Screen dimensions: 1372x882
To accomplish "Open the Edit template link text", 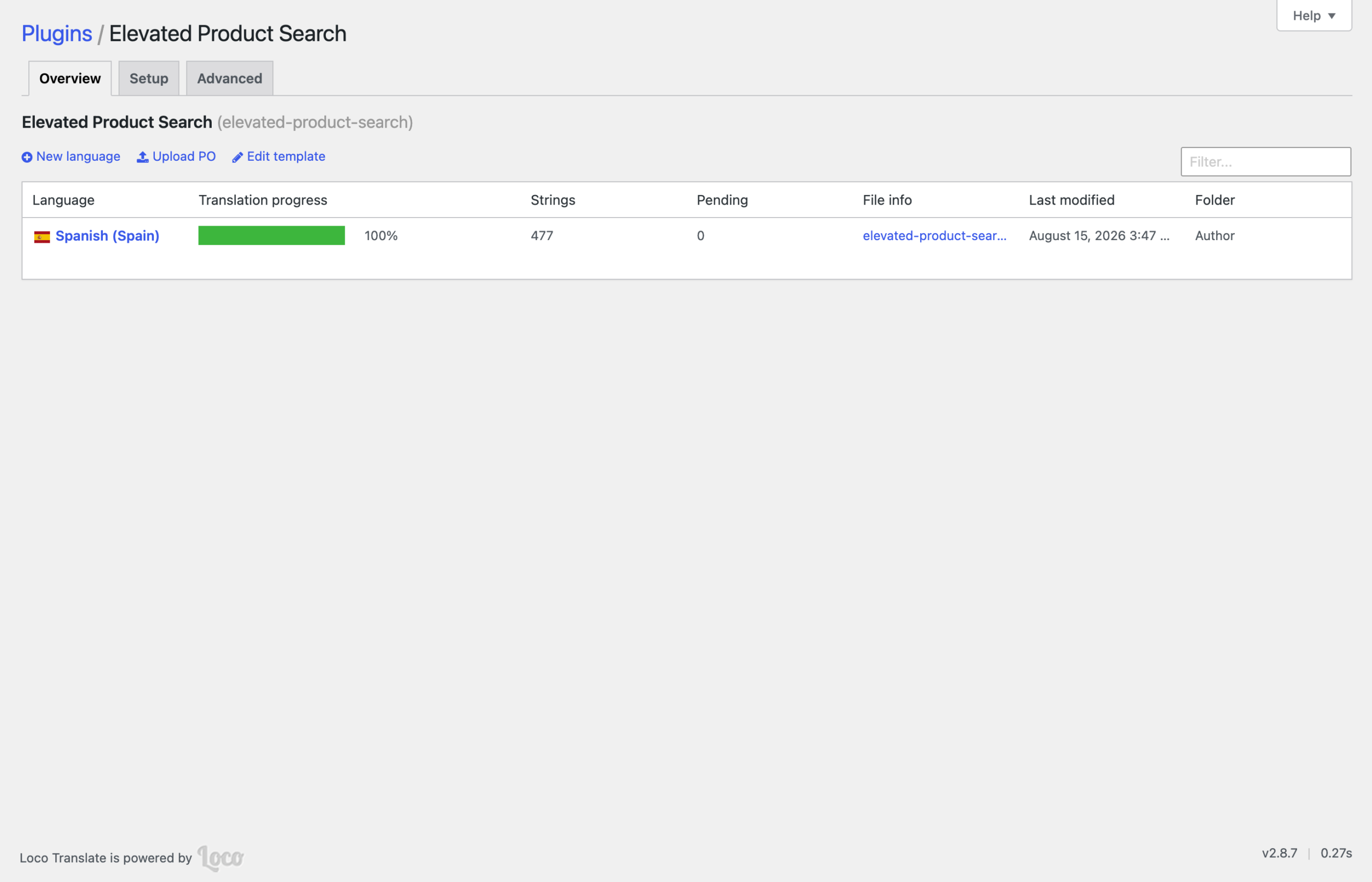I will pos(286,156).
